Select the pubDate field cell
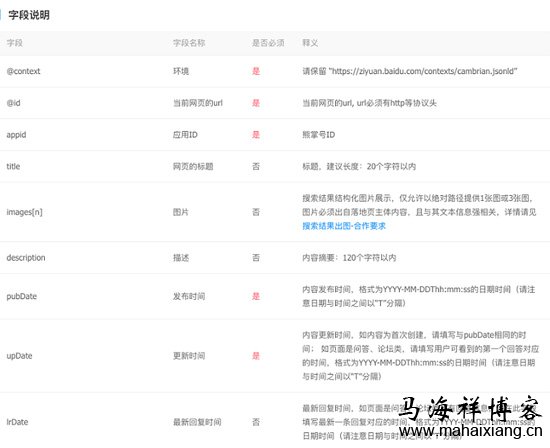The height and width of the screenshot is (448, 550). (22, 296)
